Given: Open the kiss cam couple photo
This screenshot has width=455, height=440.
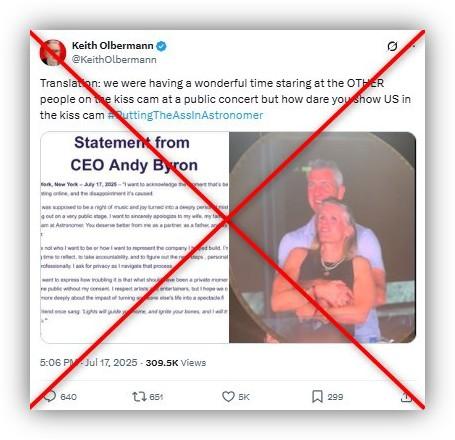Looking at the screenshot, I should [322, 237].
